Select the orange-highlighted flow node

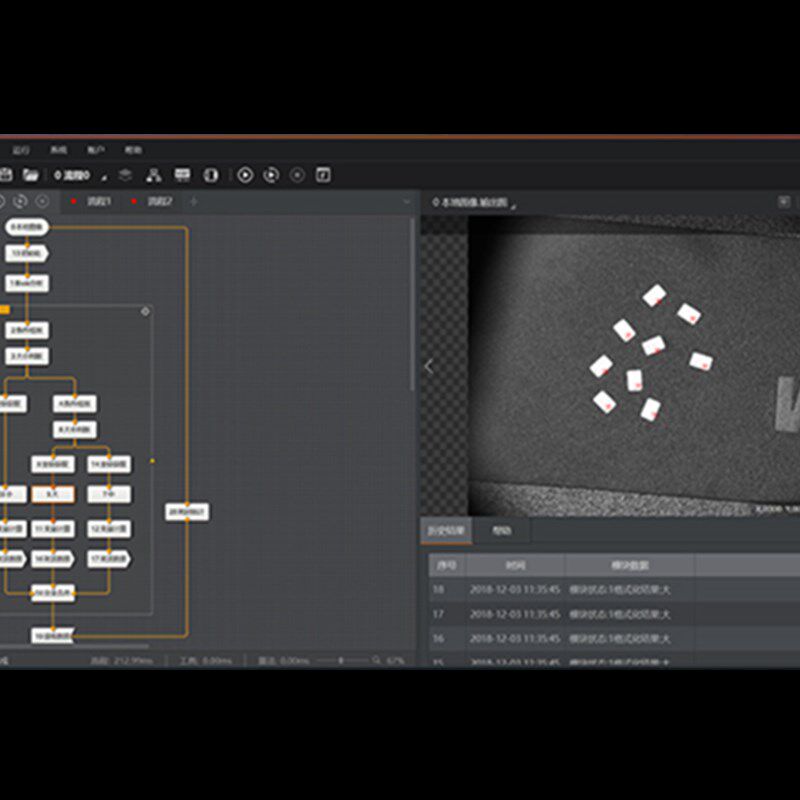pos(53,494)
